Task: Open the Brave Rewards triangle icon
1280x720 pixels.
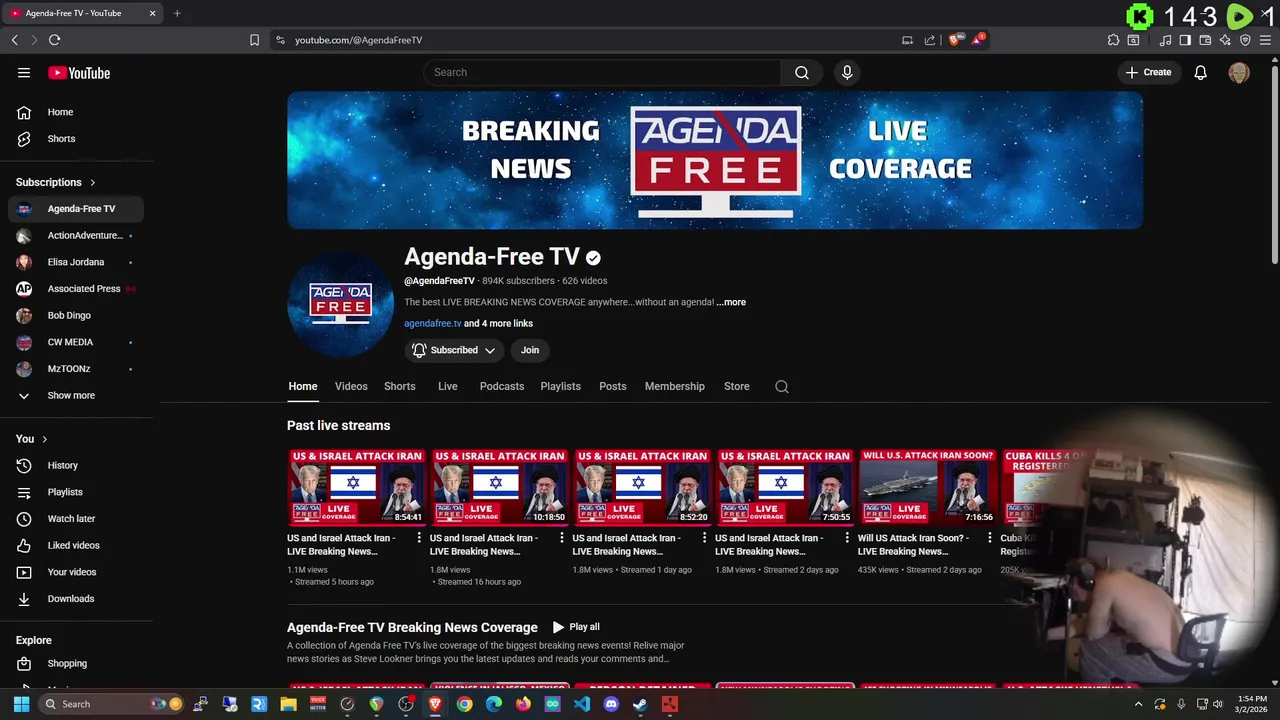Action: pos(978,40)
